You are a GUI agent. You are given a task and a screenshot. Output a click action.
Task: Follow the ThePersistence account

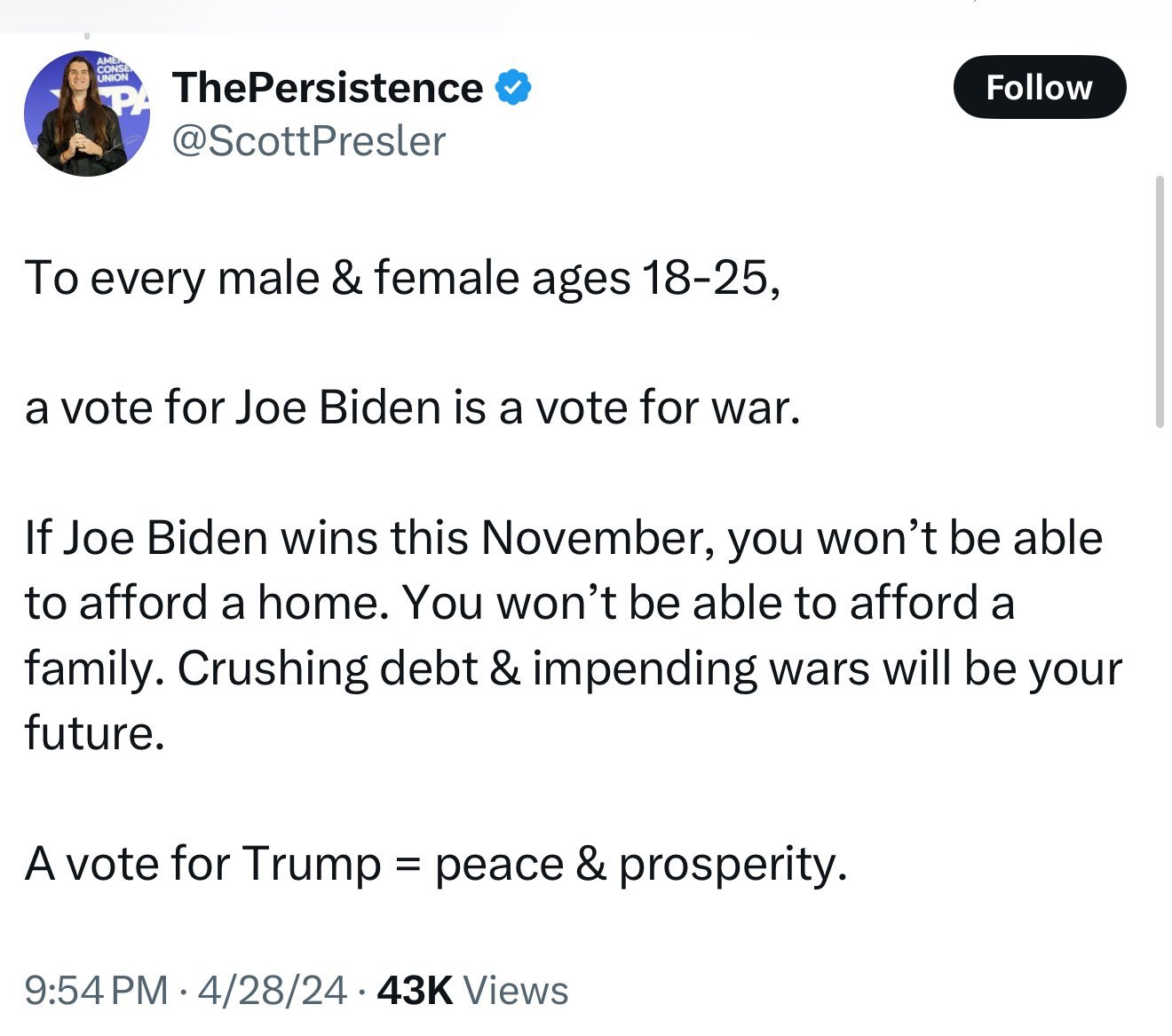pyautogui.click(x=1039, y=87)
